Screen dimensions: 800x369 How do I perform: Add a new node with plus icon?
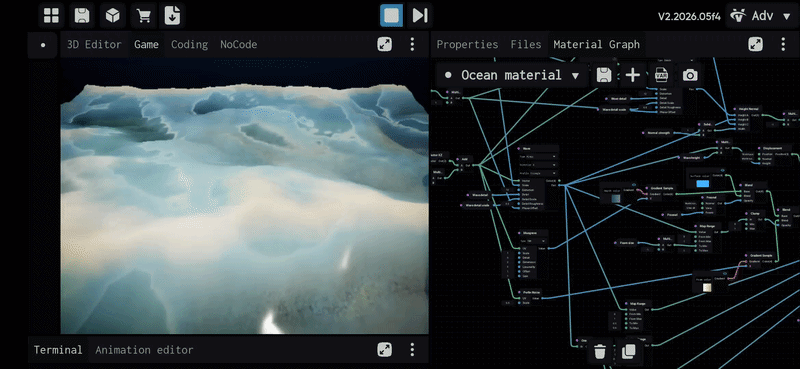coord(633,76)
